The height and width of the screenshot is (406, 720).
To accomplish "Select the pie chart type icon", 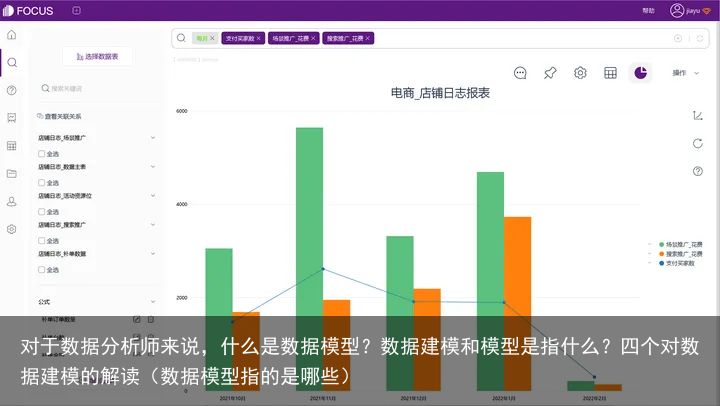I will tap(641, 73).
